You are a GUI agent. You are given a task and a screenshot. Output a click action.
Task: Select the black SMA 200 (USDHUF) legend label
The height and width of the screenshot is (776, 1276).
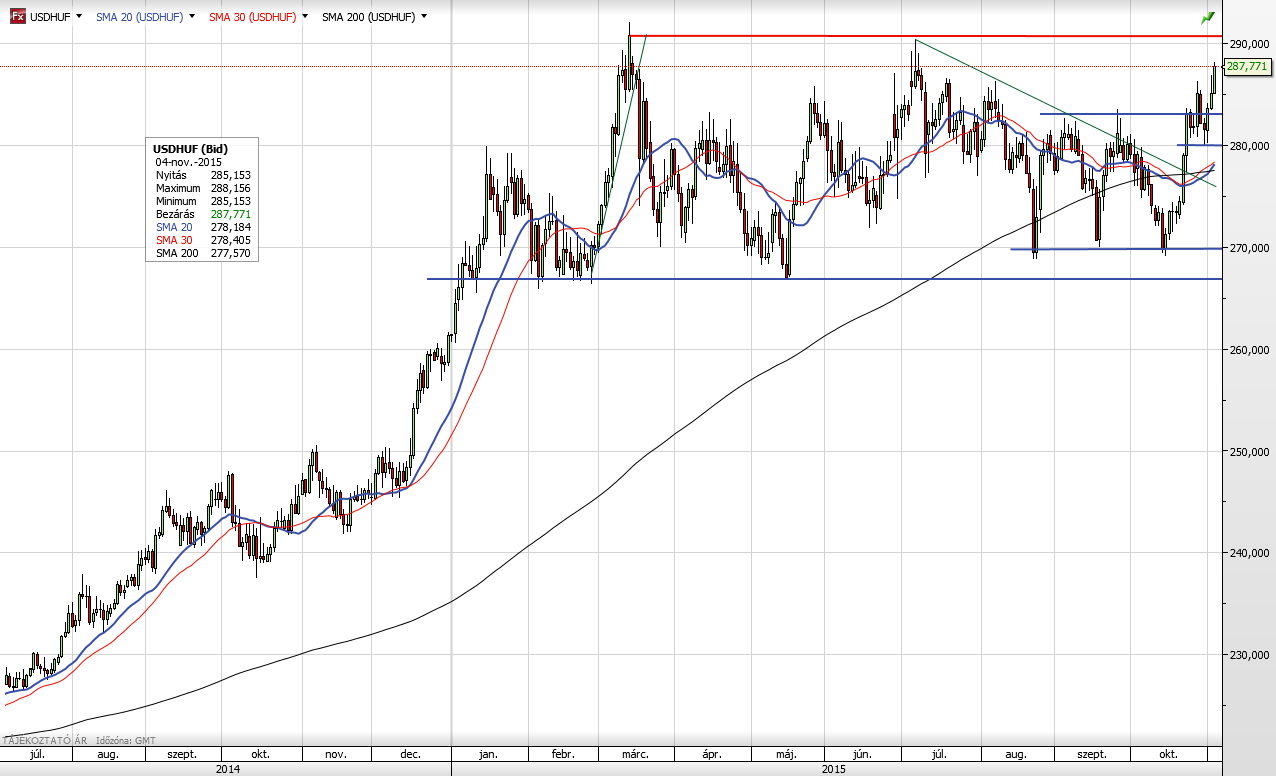pos(369,17)
